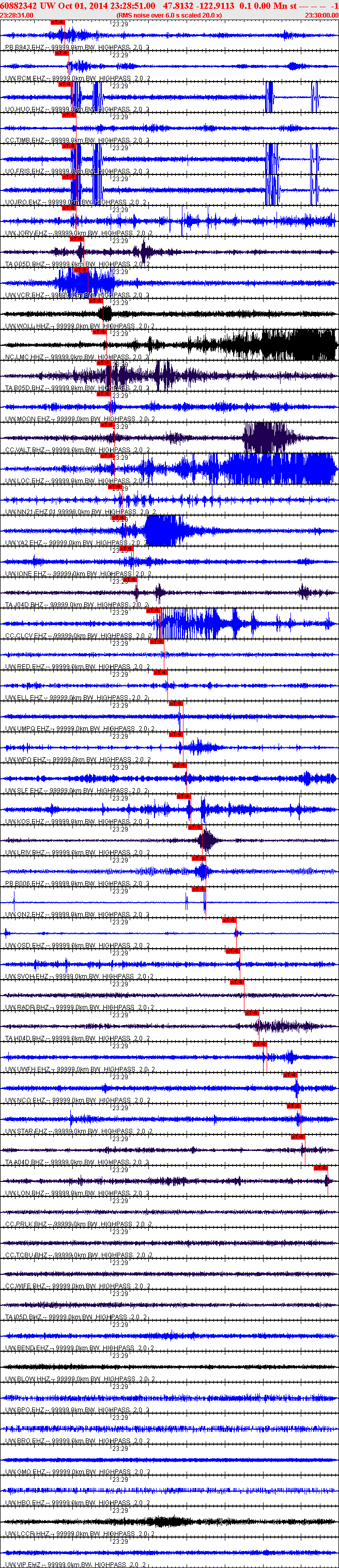Image resolution: width=339 pixels, height=1568 pixels.
Task: Select the UW.LOC.EHZ station label
Action: pos(76,481)
